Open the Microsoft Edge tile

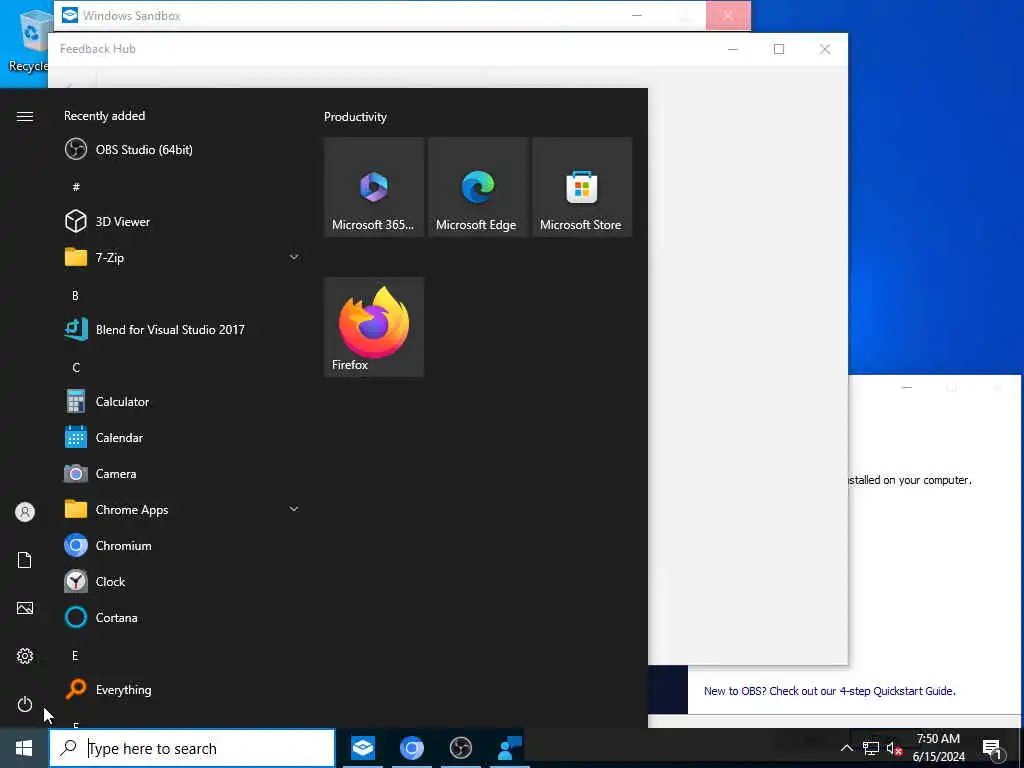point(477,187)
